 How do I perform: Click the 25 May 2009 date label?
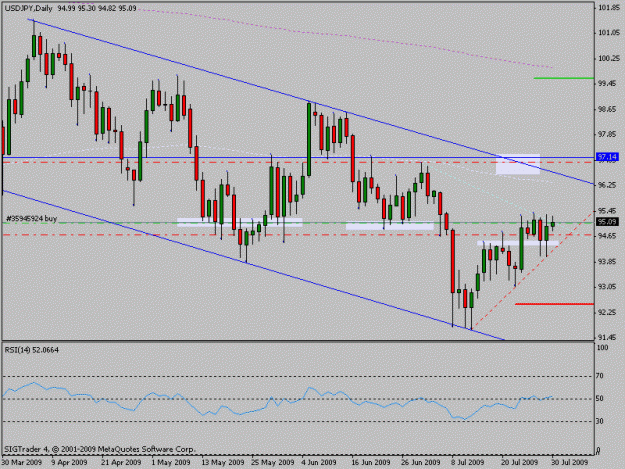(x=273, y=462)
